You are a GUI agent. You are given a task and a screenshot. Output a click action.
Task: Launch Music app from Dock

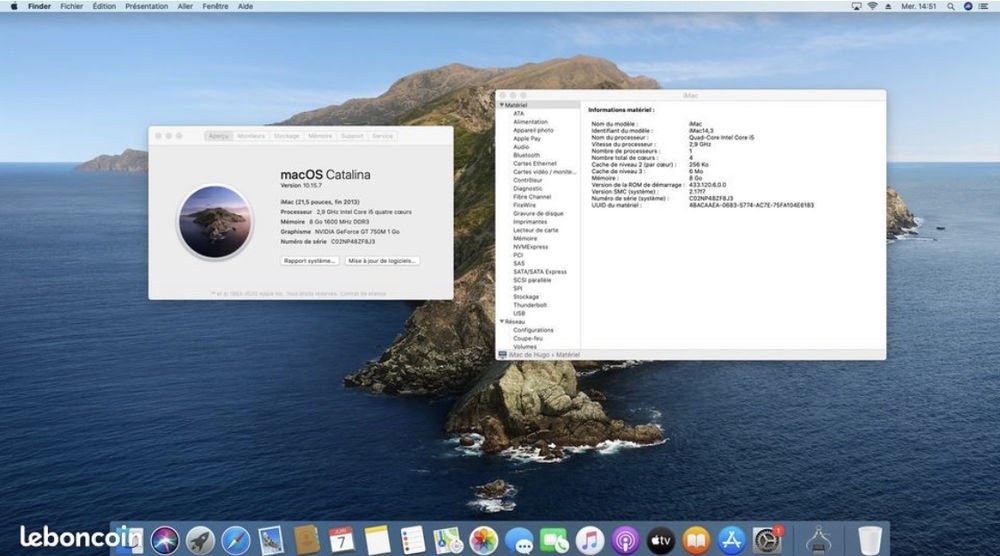pyautogui.click(x=590, y=541)
